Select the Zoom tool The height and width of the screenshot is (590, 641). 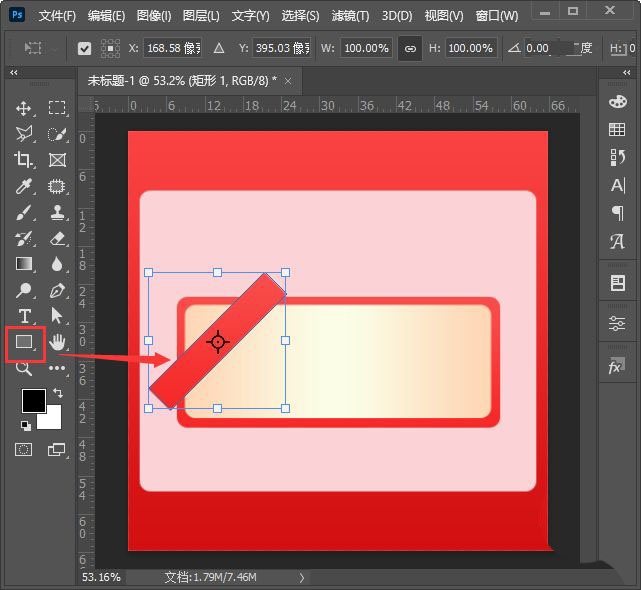point(24,368)
